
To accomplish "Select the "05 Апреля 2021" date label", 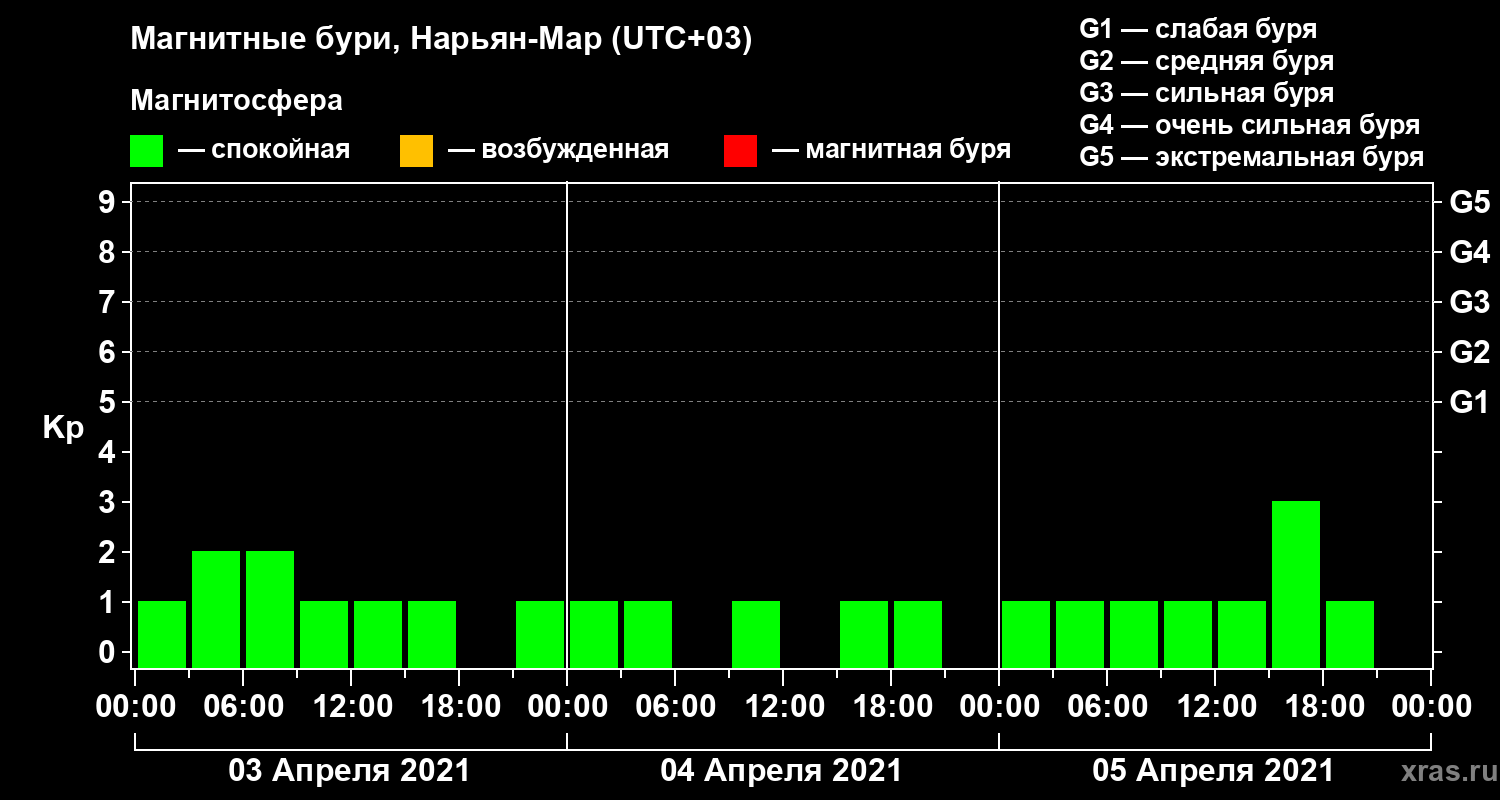I will (1213, 771).
